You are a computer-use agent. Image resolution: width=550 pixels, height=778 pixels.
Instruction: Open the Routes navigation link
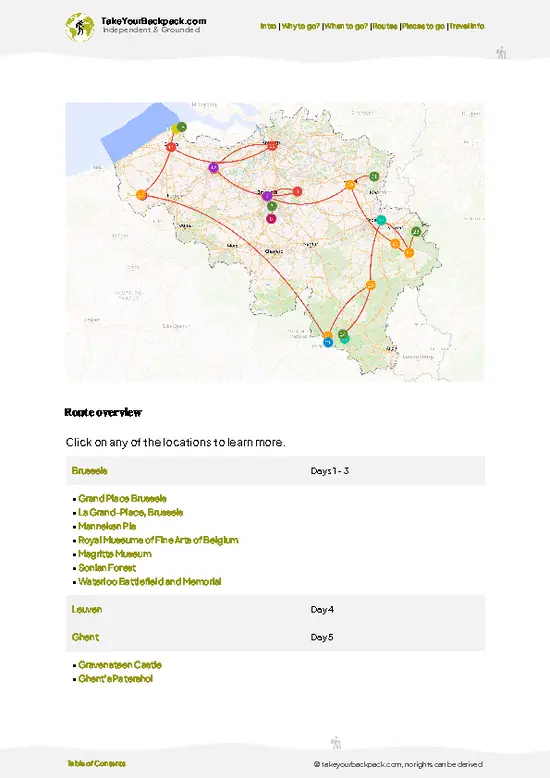(385, 26)
